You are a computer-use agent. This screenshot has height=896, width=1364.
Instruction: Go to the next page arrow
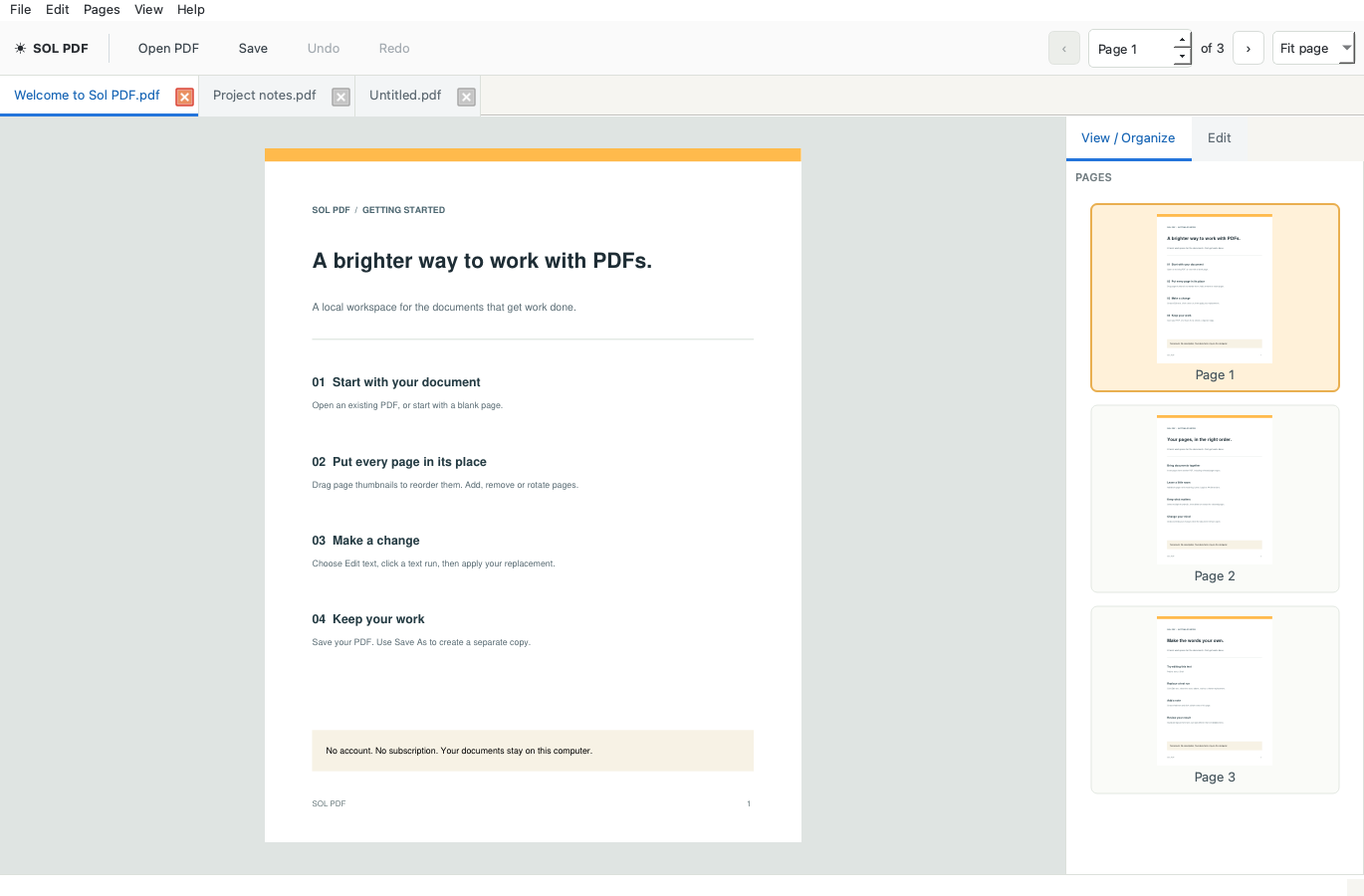pos(1249,48)
